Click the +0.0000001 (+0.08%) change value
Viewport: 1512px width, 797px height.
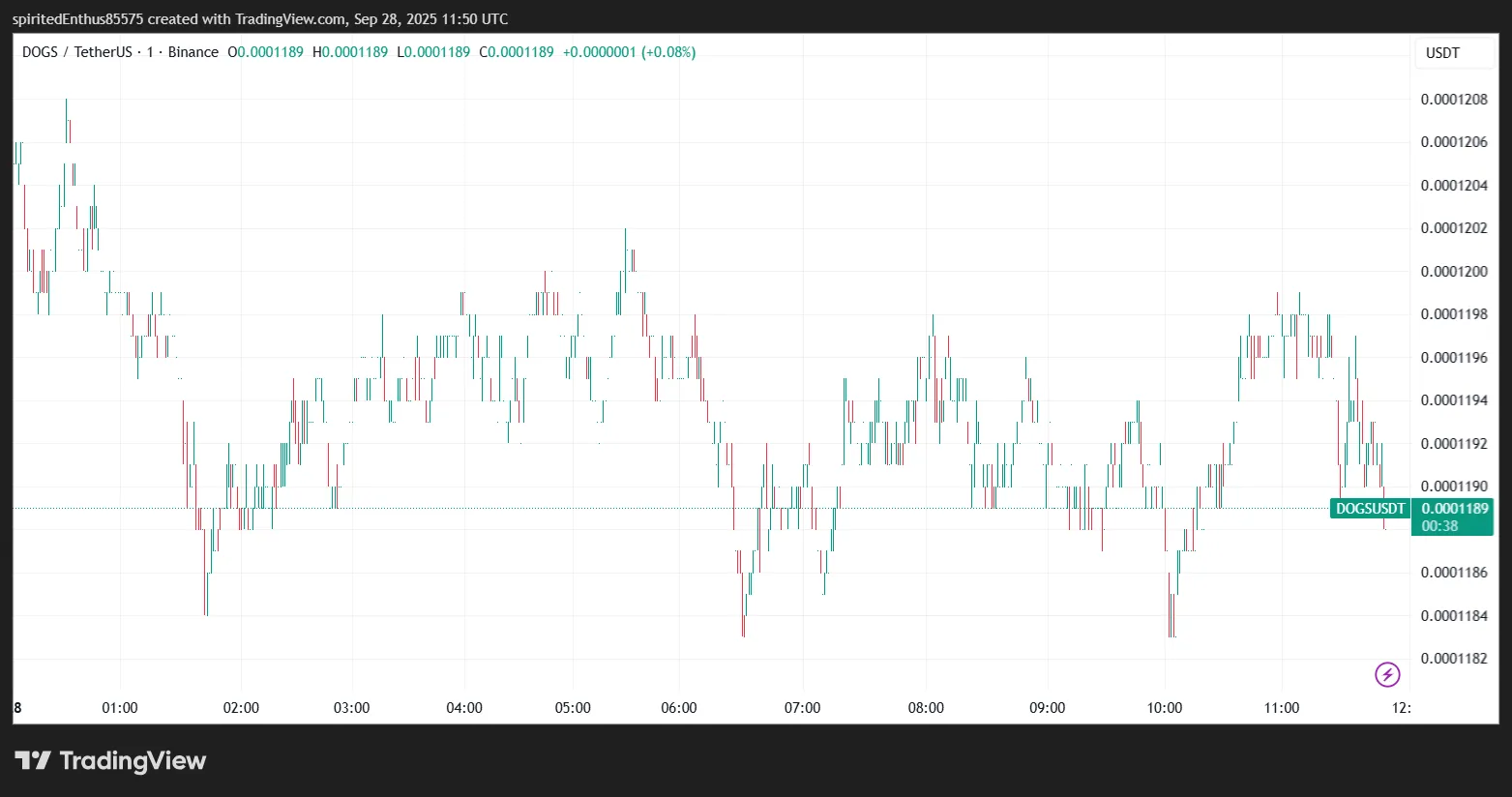click(x=629, y=52)
